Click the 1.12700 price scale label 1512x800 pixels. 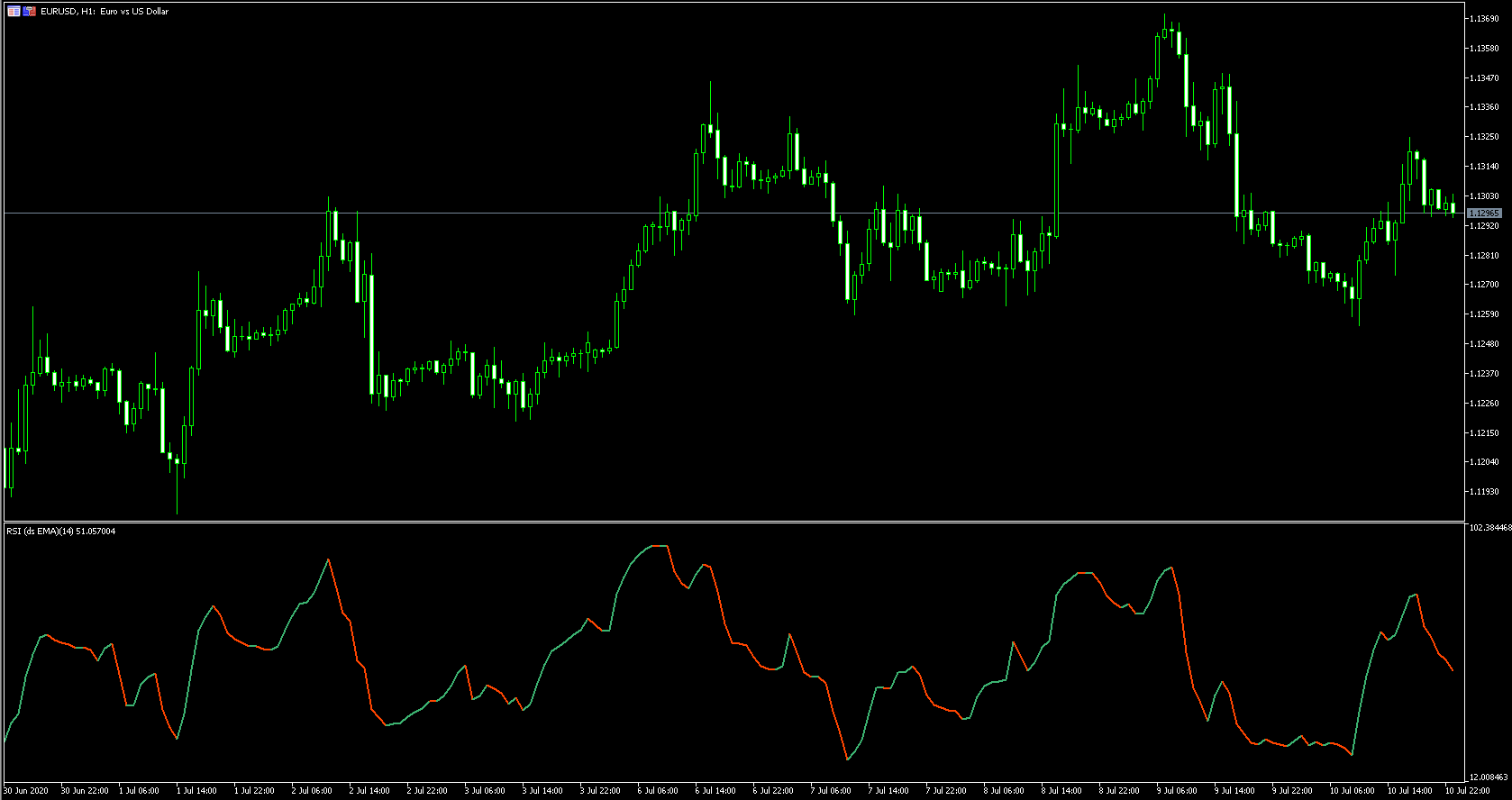tap(1484, 285)
